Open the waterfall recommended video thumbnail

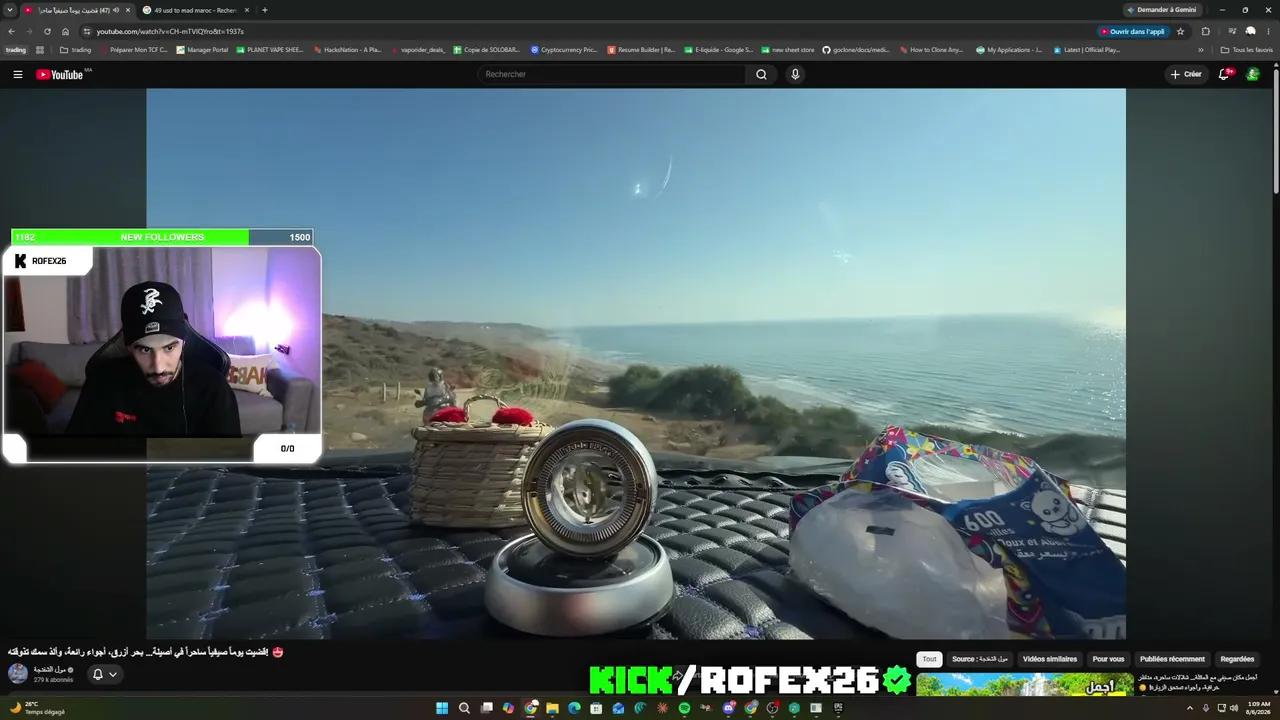click(x=1024, y=684)
